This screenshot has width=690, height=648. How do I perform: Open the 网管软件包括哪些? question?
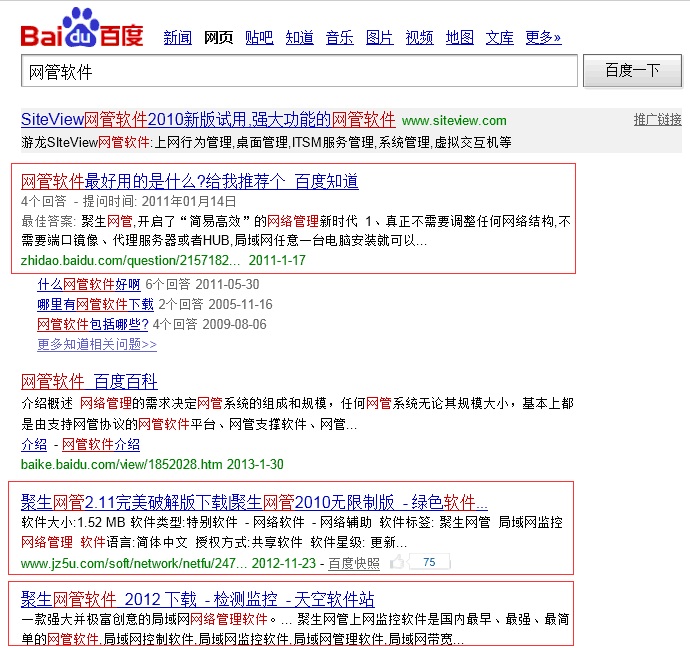tap(93, 324)
